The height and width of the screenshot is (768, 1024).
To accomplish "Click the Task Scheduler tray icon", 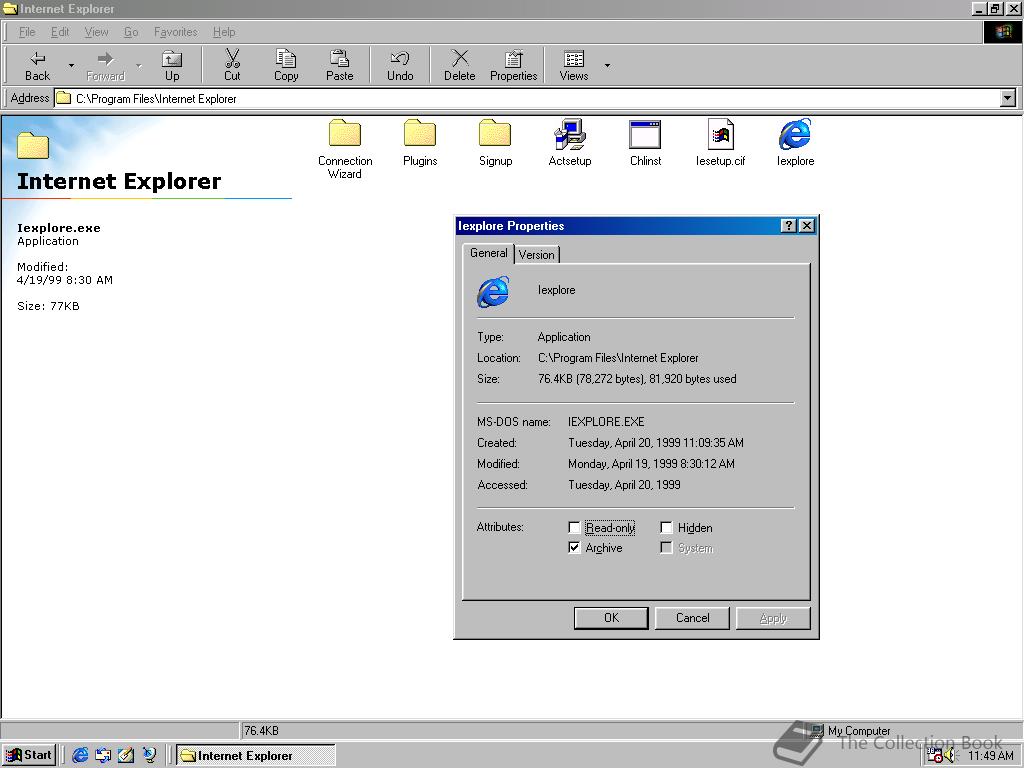I will (935, 756).
